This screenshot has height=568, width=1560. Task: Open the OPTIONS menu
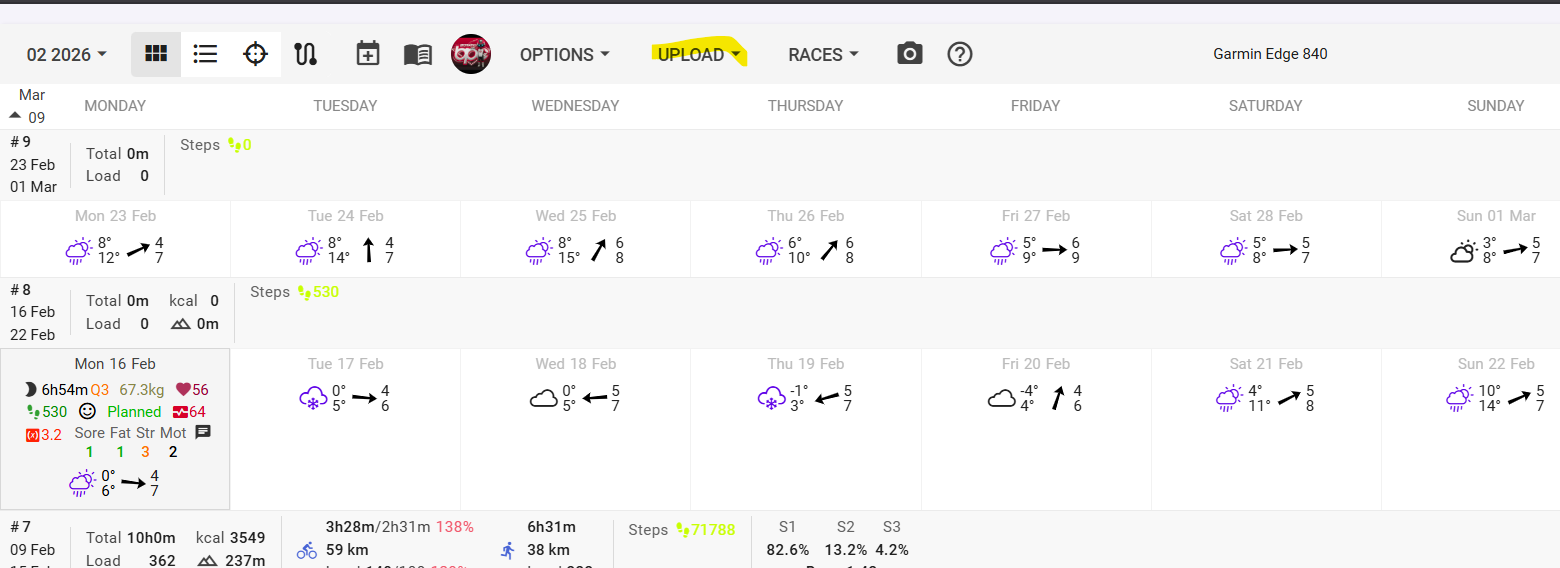564,55
